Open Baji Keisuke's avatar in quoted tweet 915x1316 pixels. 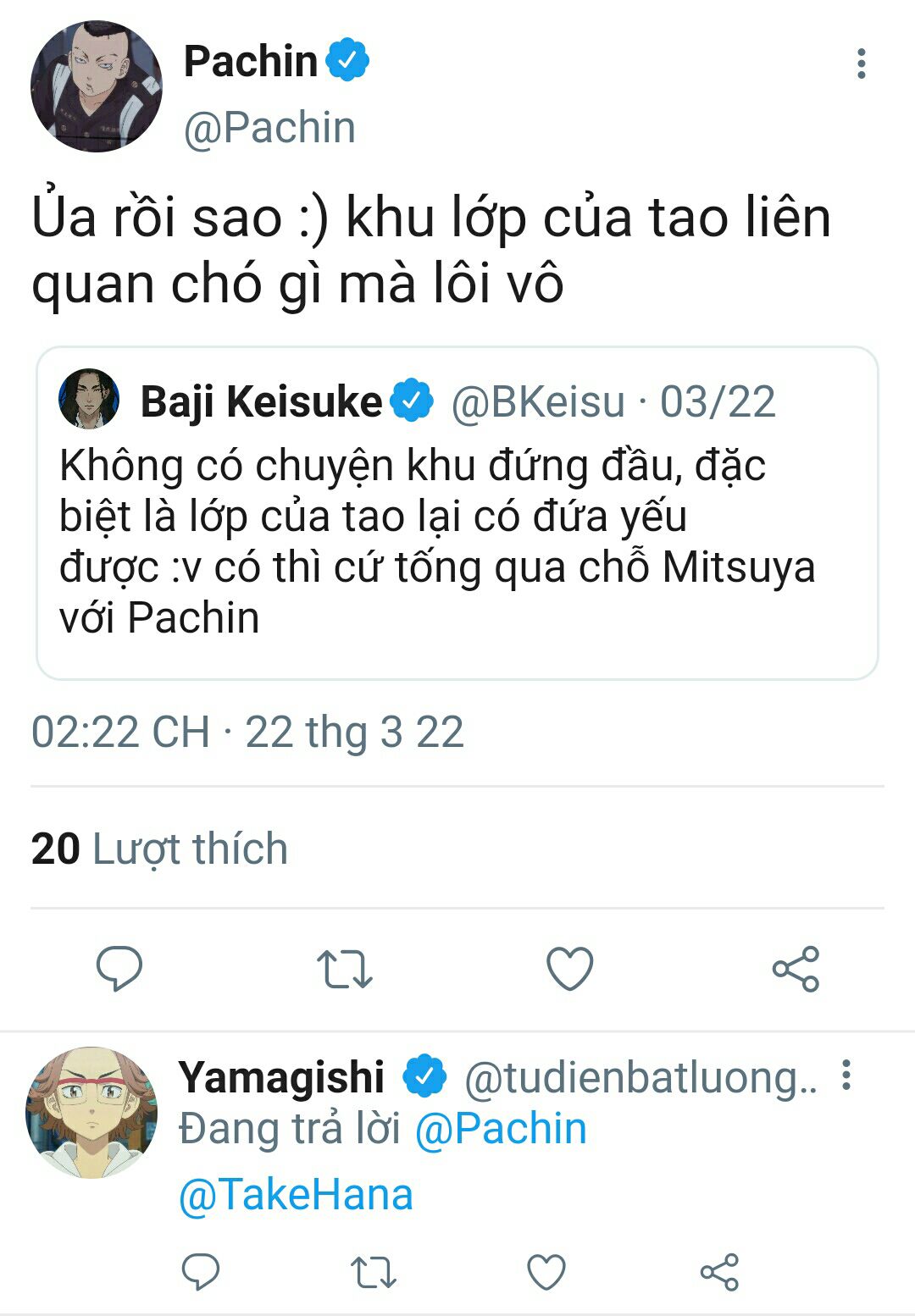coord(89,400)
